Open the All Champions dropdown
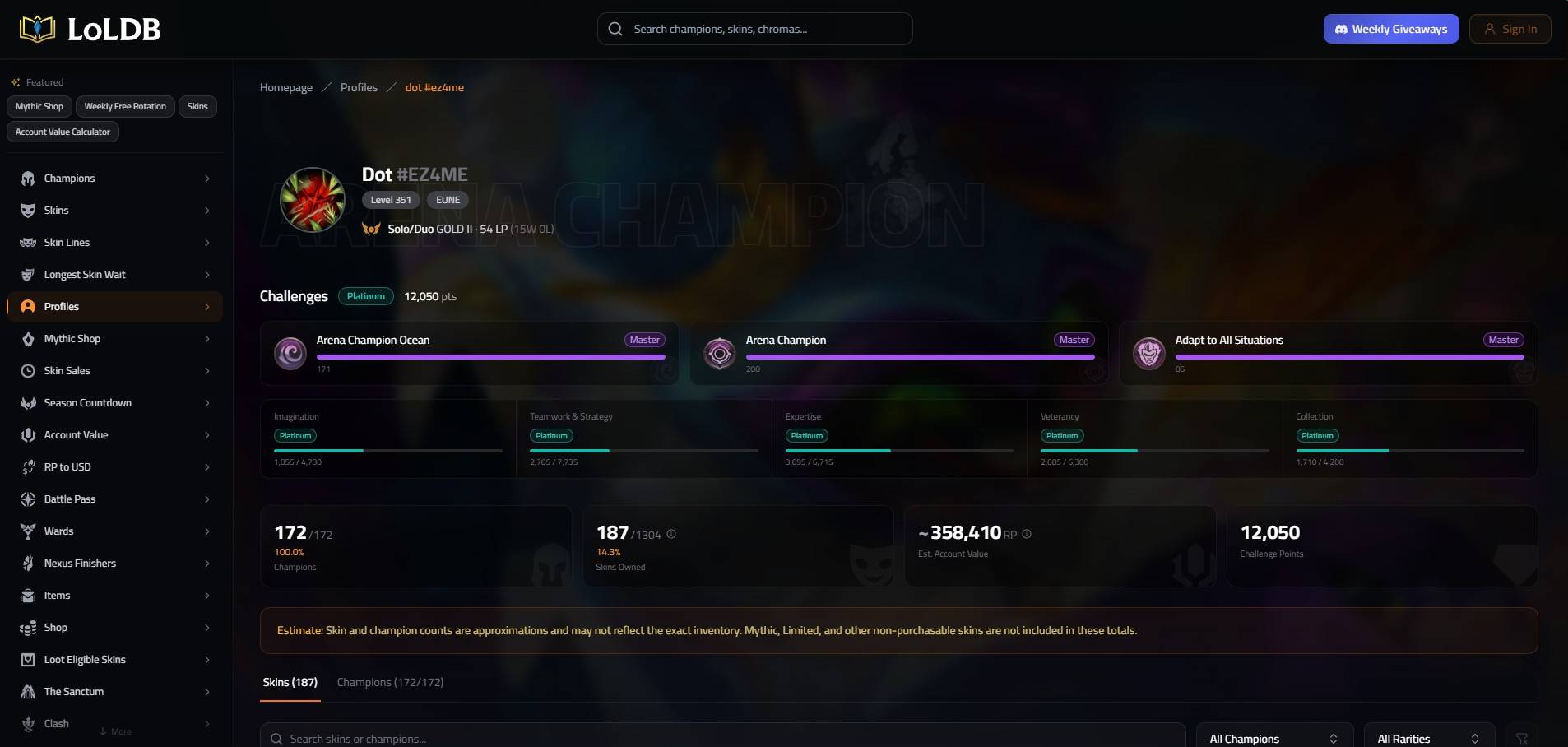This screenshot has width=1568, height=747. tap(1274, 738)
